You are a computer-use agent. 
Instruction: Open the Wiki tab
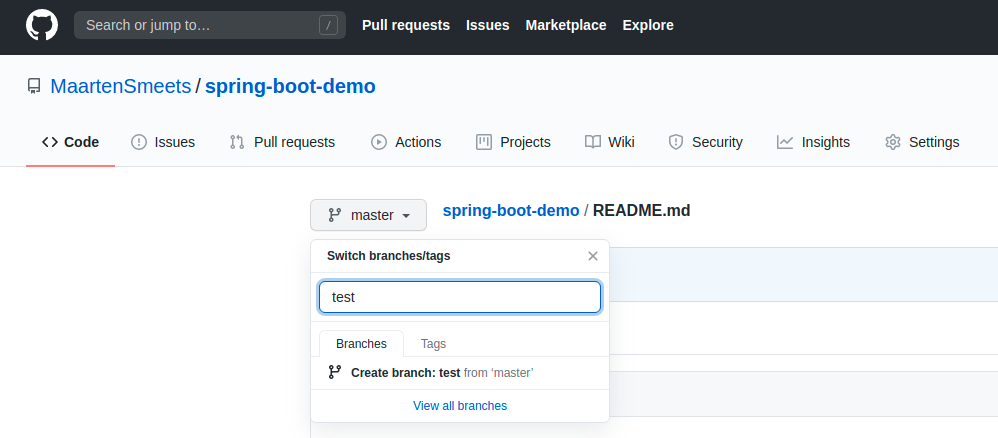pos(609,142)
